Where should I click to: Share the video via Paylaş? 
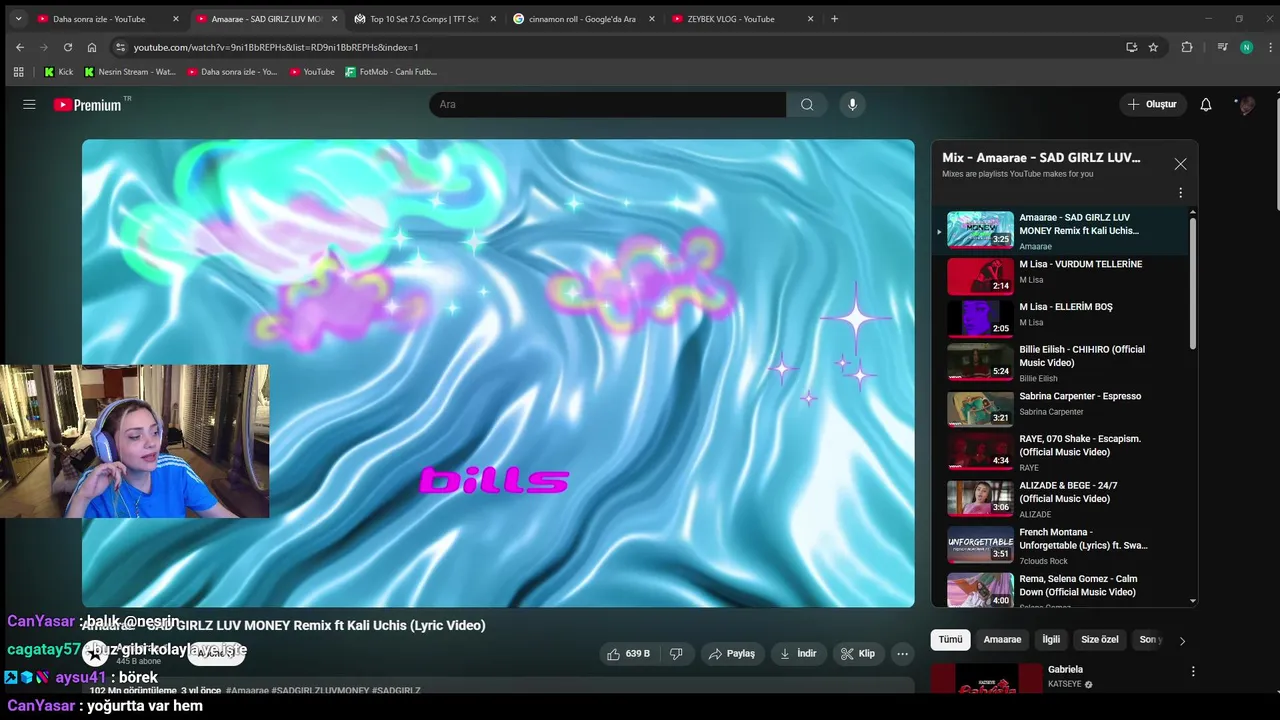(x=732, y=654)
